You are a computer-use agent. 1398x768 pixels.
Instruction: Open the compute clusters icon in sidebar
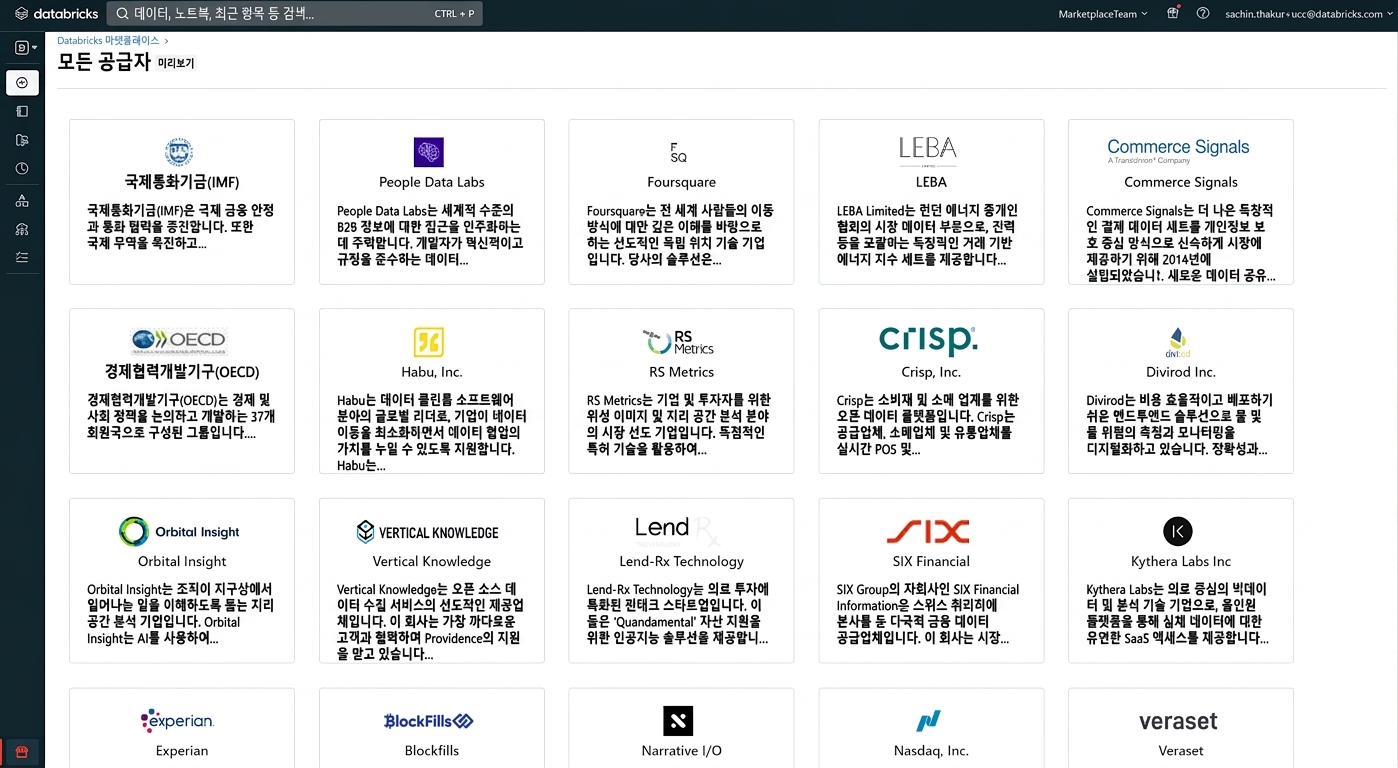pos(22,229)
